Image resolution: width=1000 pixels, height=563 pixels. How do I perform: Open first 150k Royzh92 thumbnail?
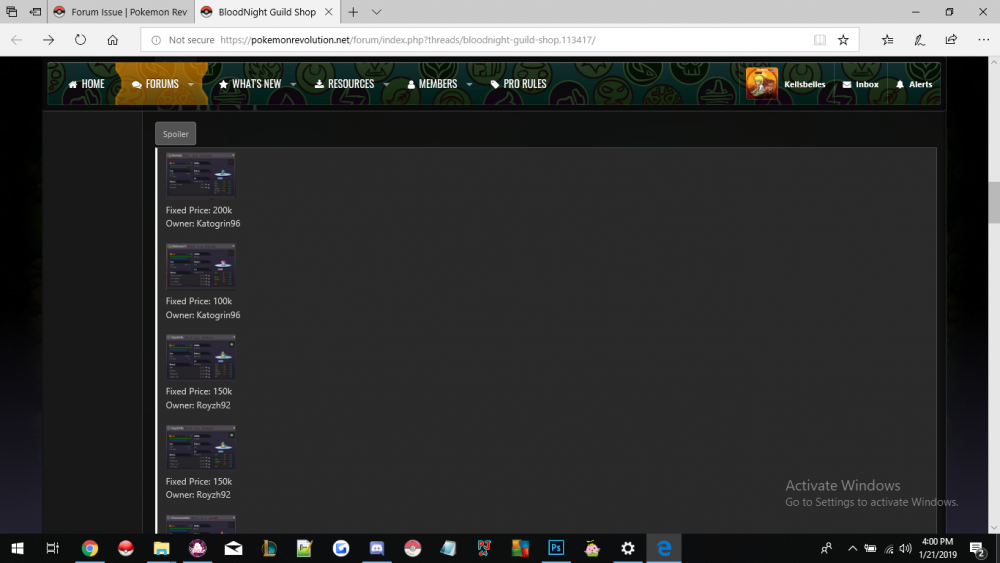[x=200, y=356]
